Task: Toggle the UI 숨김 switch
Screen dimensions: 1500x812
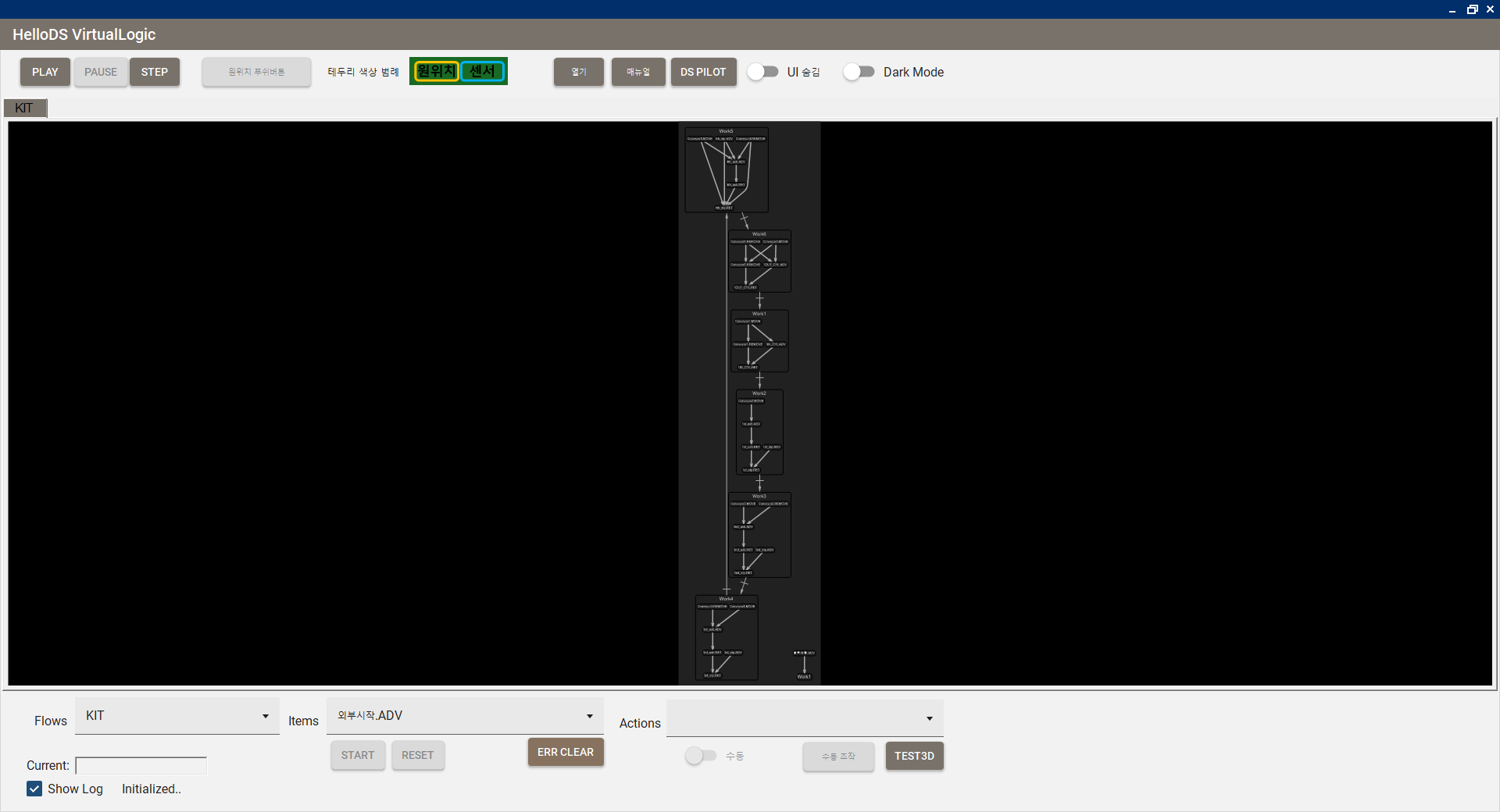Action: coord(763,72)
